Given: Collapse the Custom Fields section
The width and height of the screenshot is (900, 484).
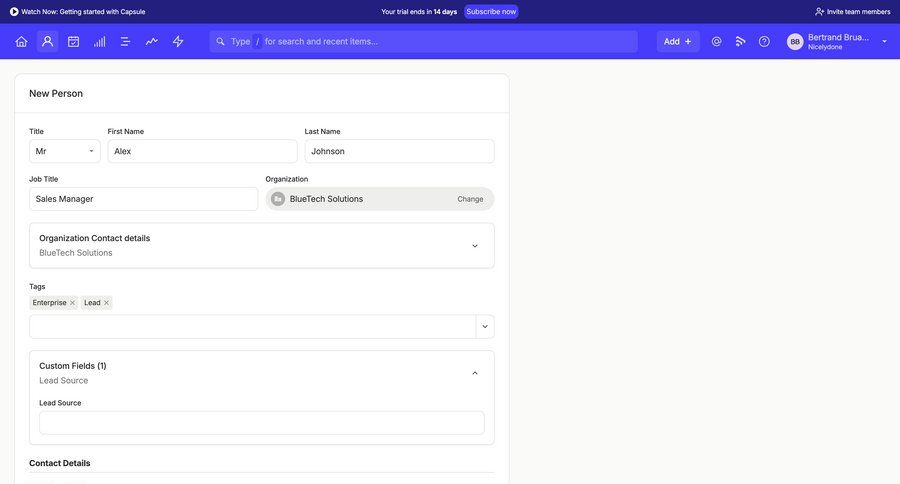Looking at the screenshot, I should coord(474,373).
